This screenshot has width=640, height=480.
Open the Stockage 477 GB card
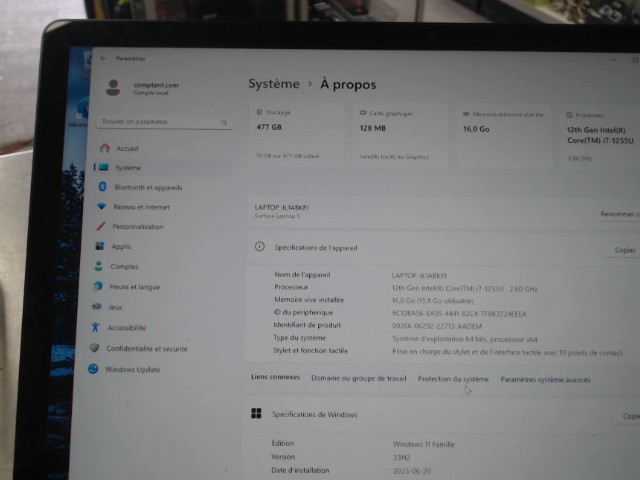coord(297,135)
